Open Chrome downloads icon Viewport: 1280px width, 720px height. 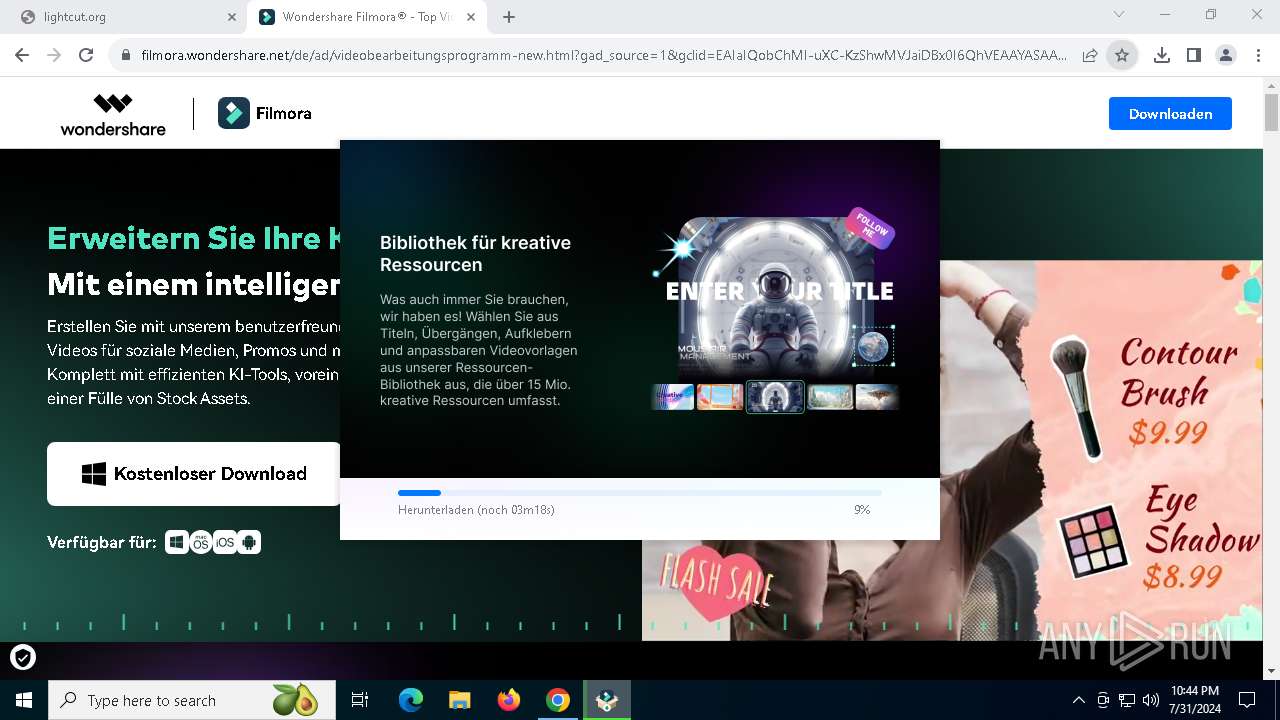pyautogui.click(x=1161, y=56)
